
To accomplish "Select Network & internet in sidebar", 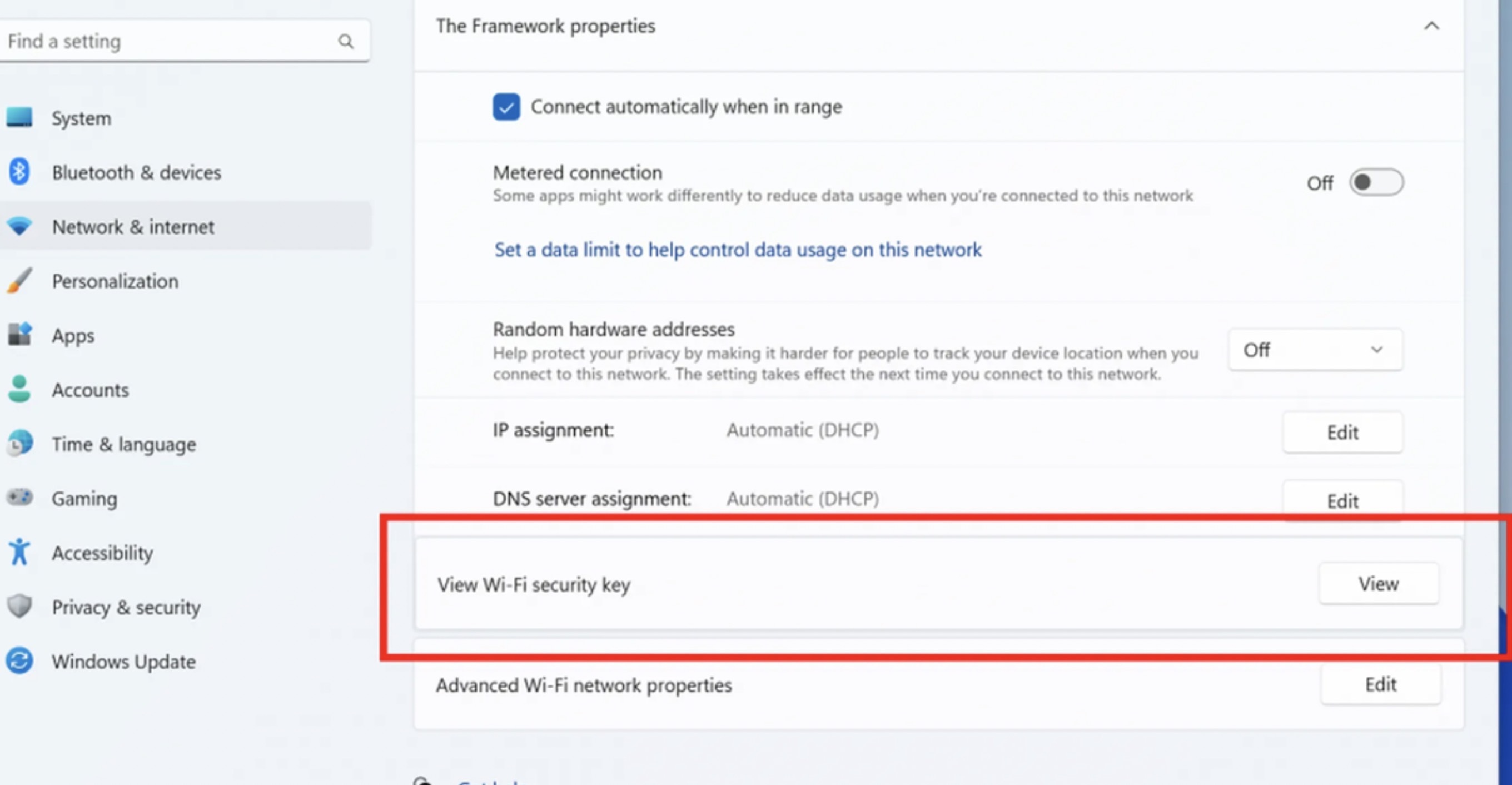I will click(x=133, y=227).
